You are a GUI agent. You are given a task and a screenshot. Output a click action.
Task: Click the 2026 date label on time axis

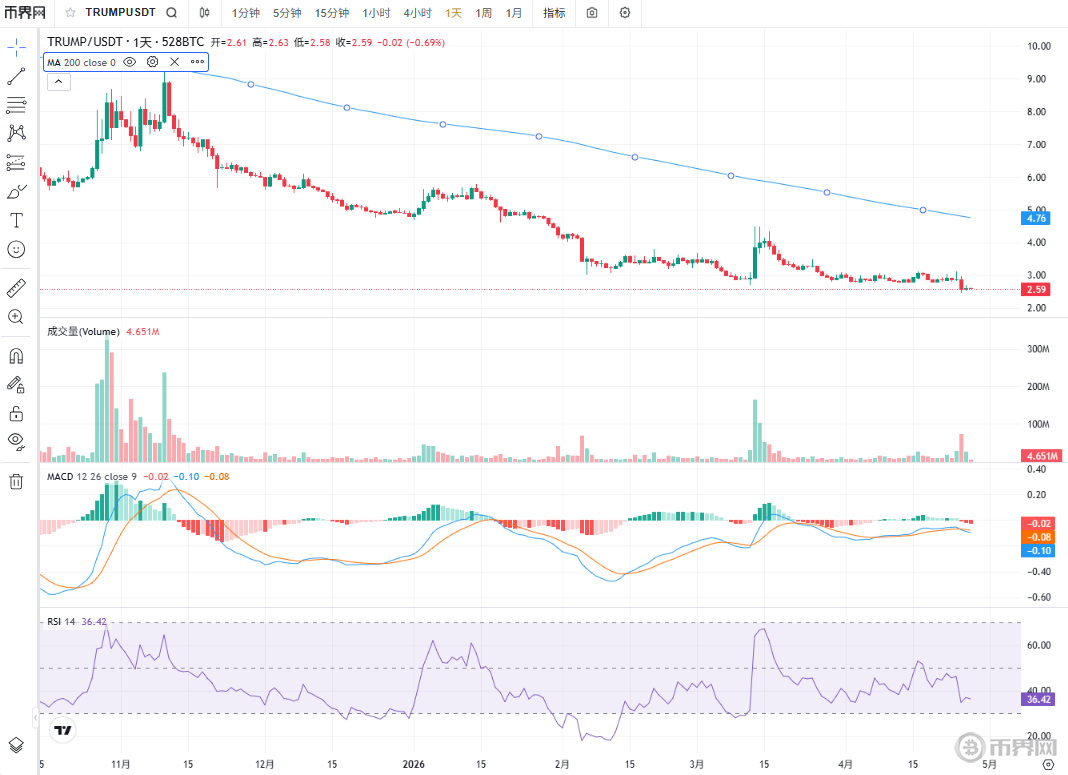413,764
